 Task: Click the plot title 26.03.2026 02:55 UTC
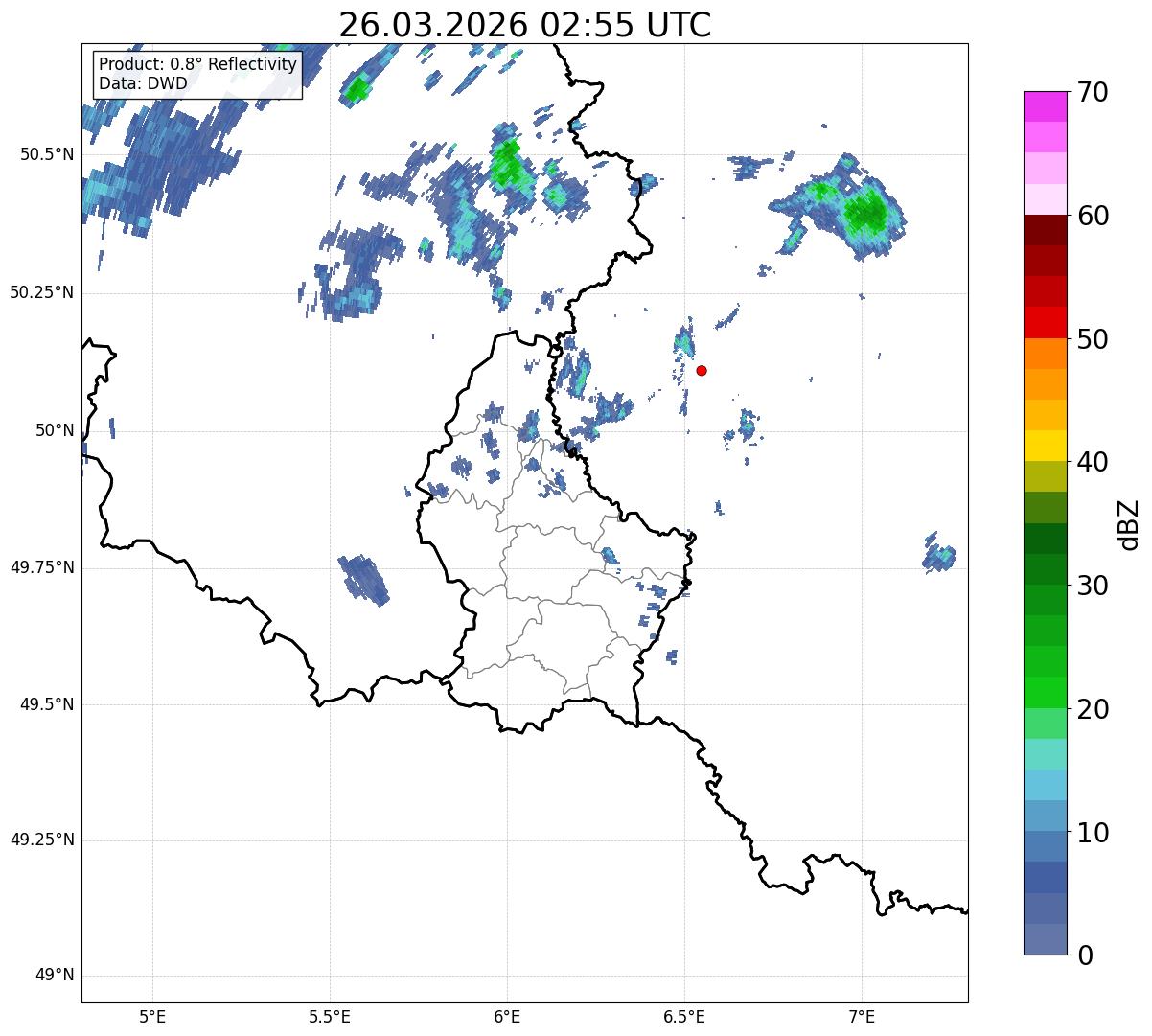point(525,25)
